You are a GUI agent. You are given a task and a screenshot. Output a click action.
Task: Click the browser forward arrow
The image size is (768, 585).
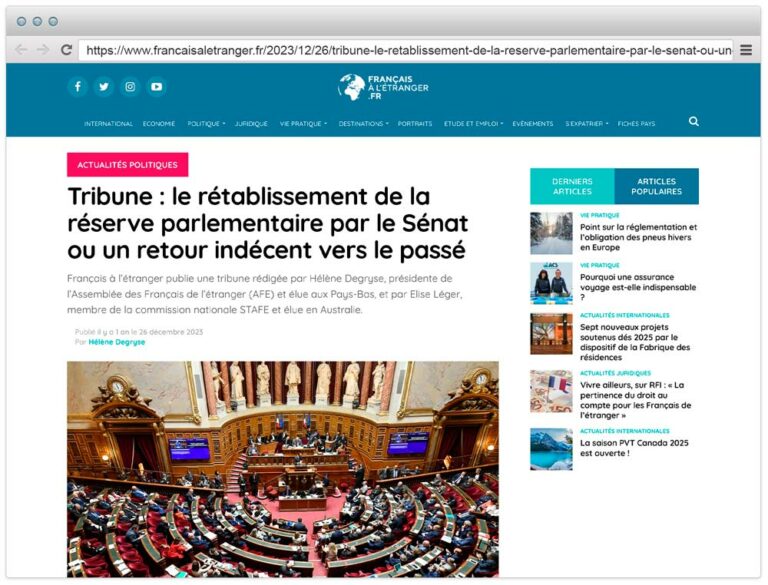point(43,49)
